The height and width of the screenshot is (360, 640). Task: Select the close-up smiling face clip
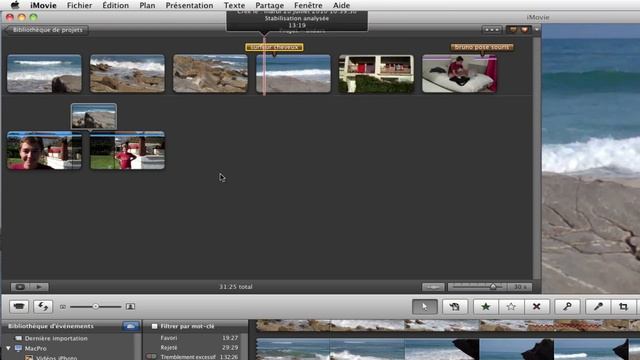44,150
